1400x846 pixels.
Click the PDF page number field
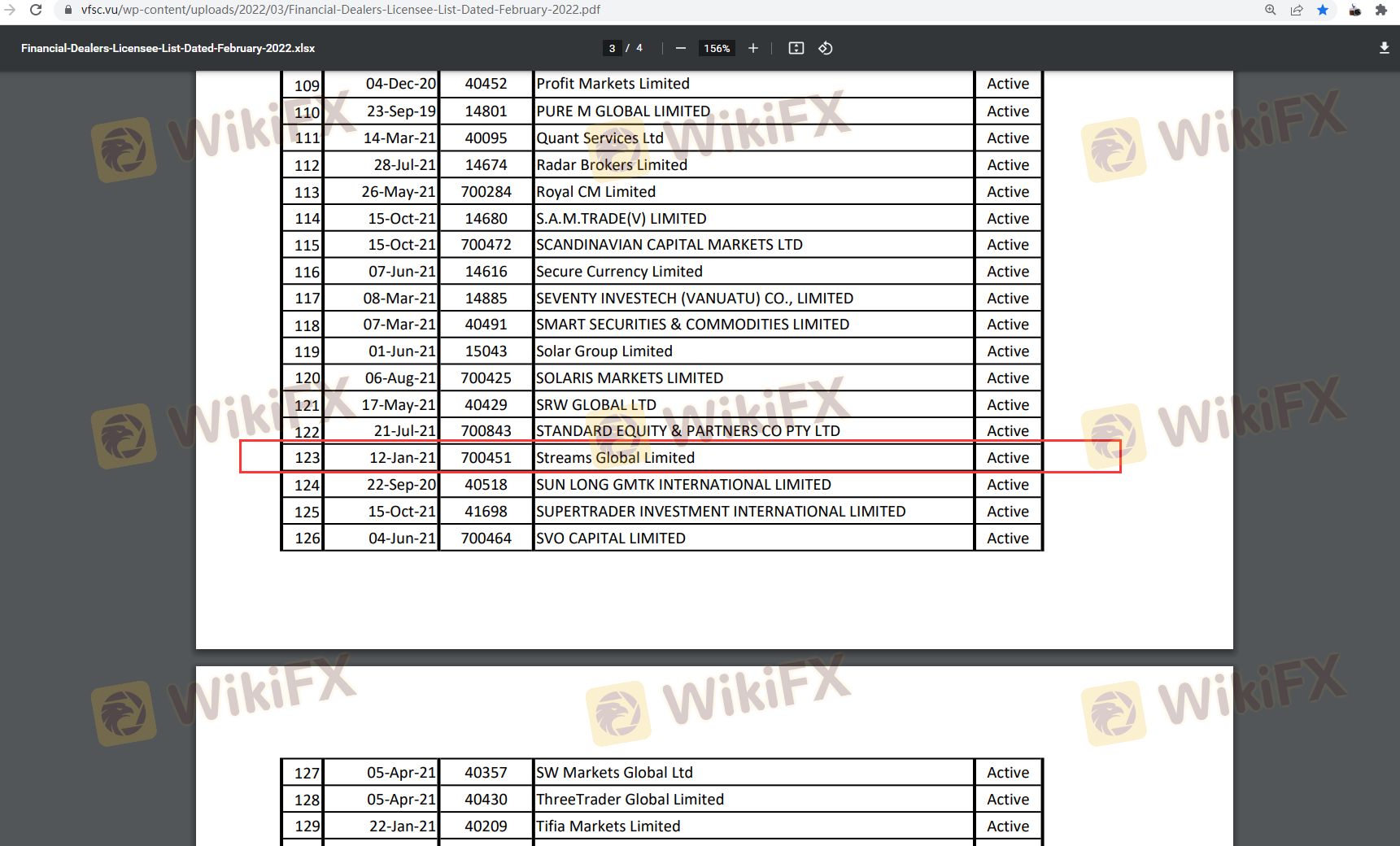[x=612, y=48]
